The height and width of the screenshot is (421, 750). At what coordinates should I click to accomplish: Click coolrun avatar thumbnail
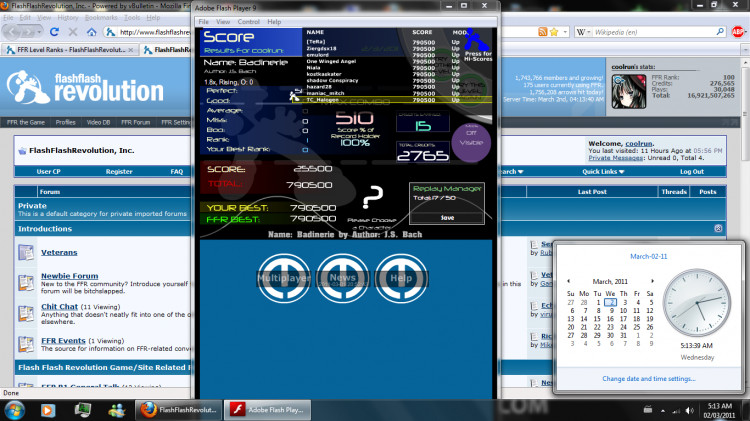629,91
